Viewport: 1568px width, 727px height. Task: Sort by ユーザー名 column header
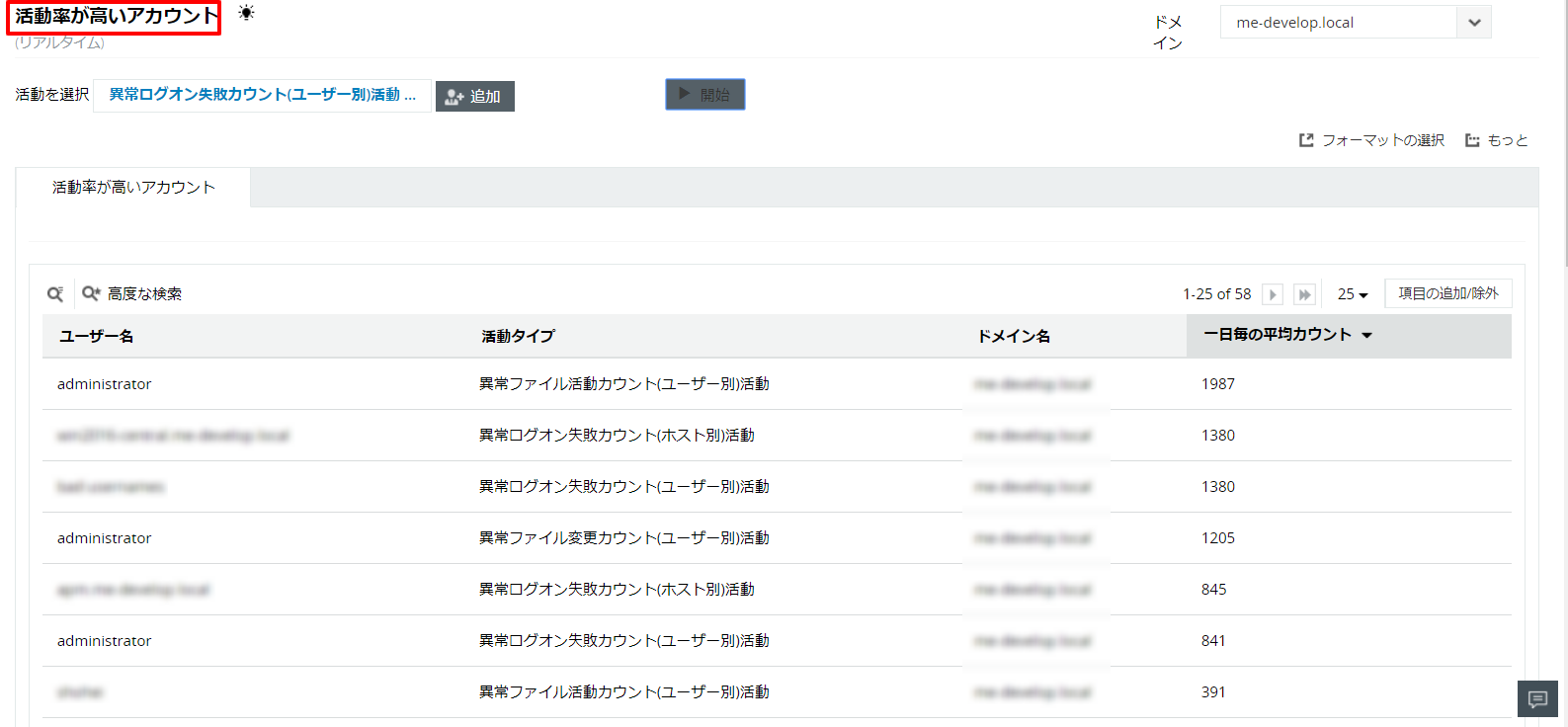click(x=97, y=337)
